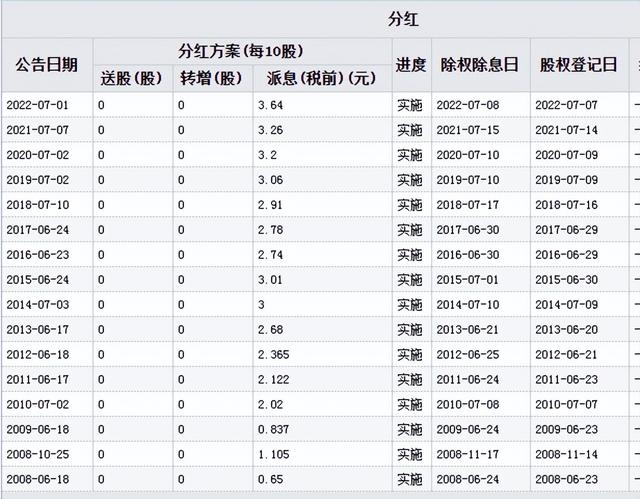Select announcement date 2017-06-24
Screen dimensions: 640x499
[x=38, y=230]
